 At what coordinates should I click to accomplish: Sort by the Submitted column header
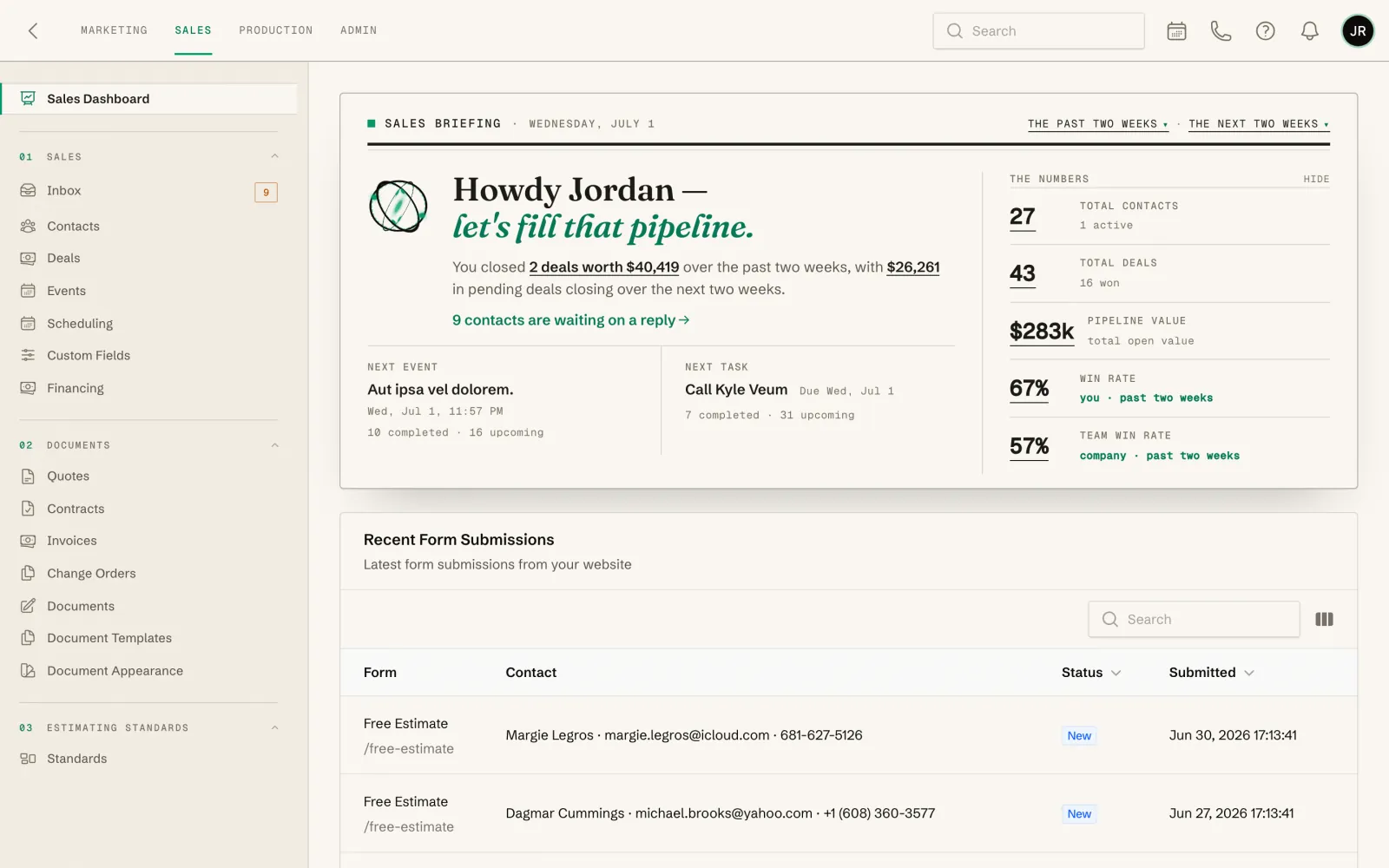tap(1211, 673)
